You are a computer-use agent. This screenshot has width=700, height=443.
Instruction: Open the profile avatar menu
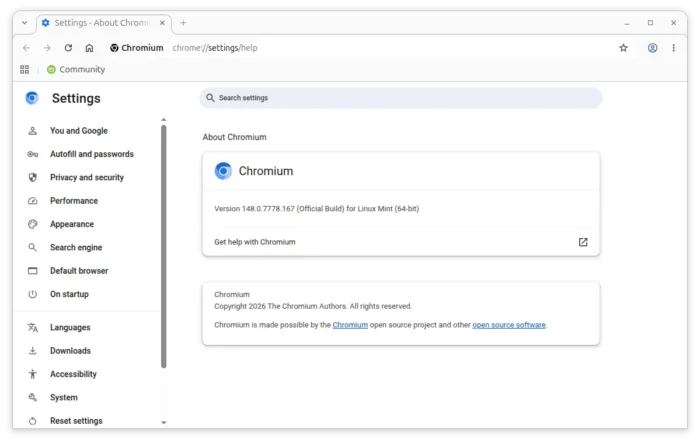[x=652, y=48]
